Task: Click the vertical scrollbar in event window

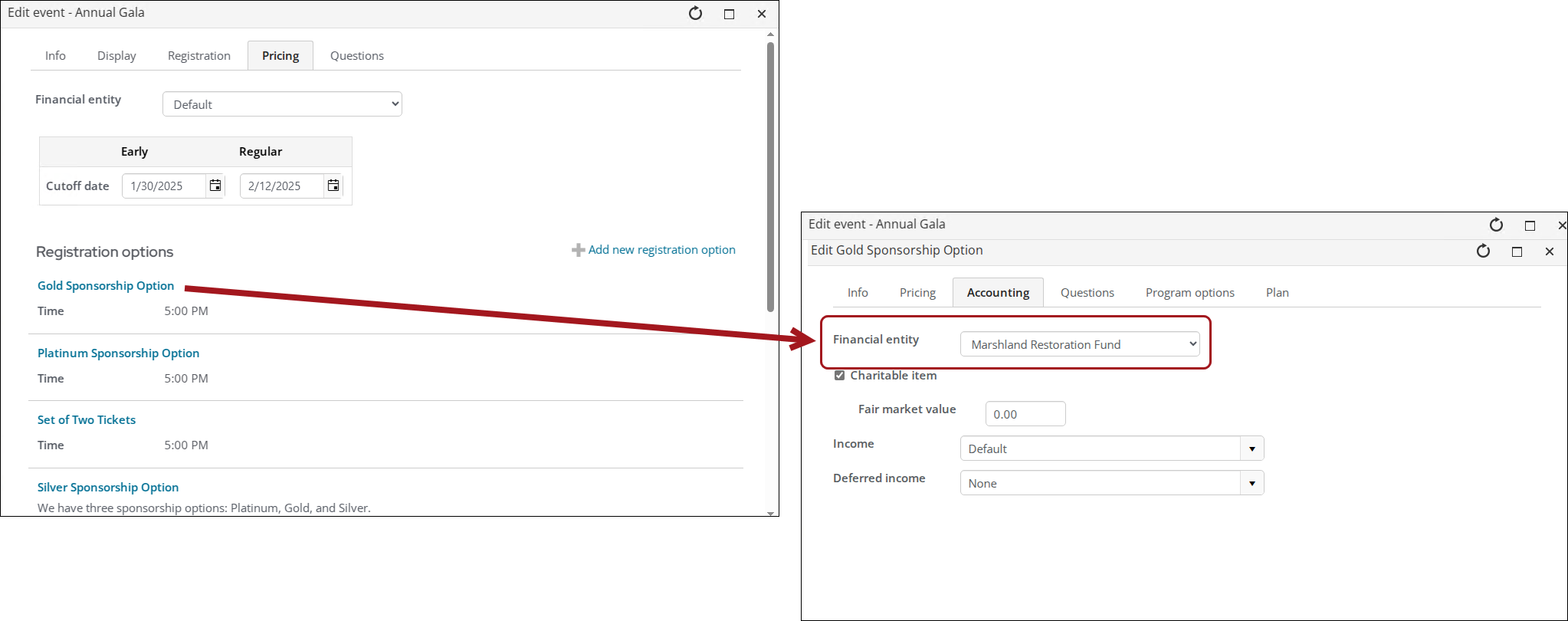Action: point(770,176)
